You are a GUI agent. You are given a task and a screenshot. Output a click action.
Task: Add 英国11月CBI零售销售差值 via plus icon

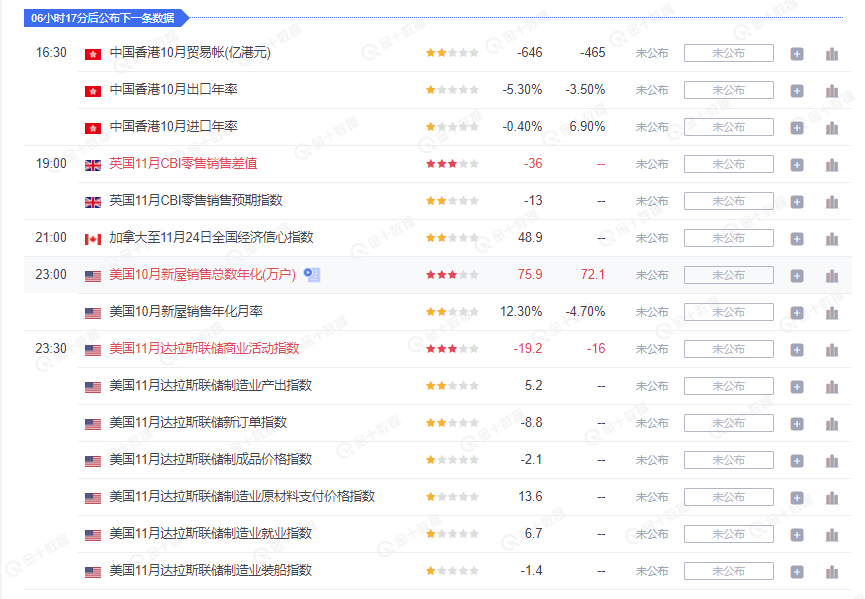click(797, 165)
